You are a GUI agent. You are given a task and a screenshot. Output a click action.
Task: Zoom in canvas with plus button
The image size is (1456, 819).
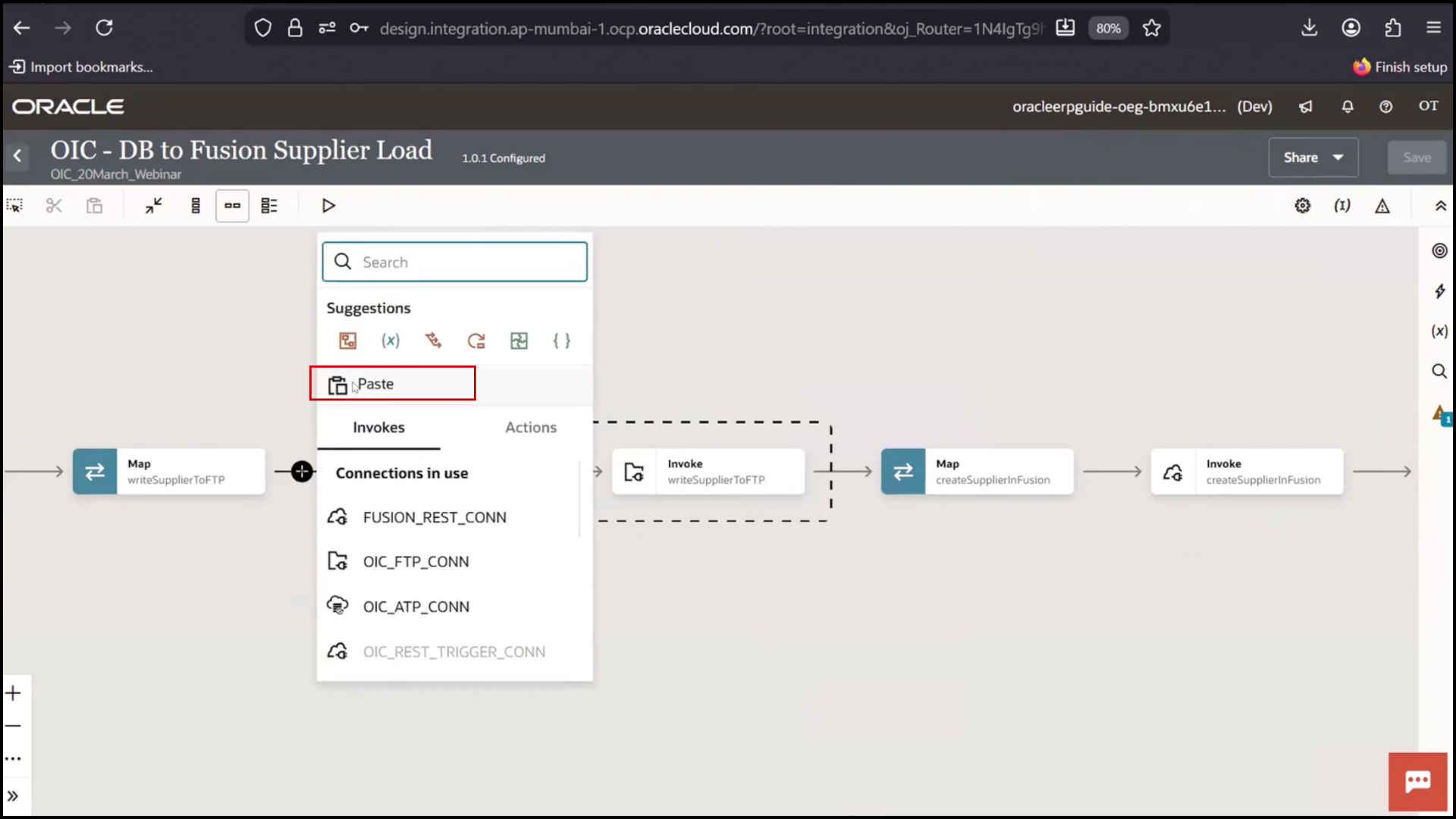13,693
